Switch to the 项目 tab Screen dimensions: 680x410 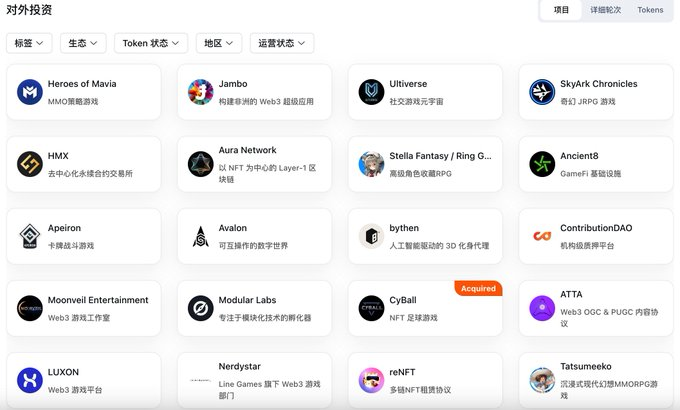[561, 10]
